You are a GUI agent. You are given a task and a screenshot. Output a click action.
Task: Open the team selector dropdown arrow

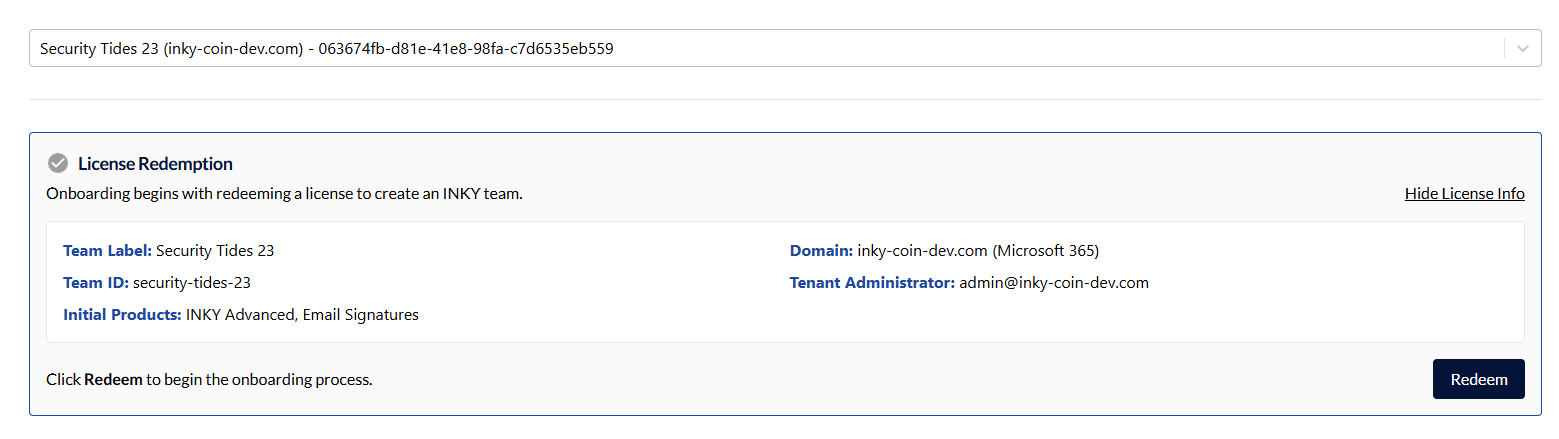(1523, 48)
